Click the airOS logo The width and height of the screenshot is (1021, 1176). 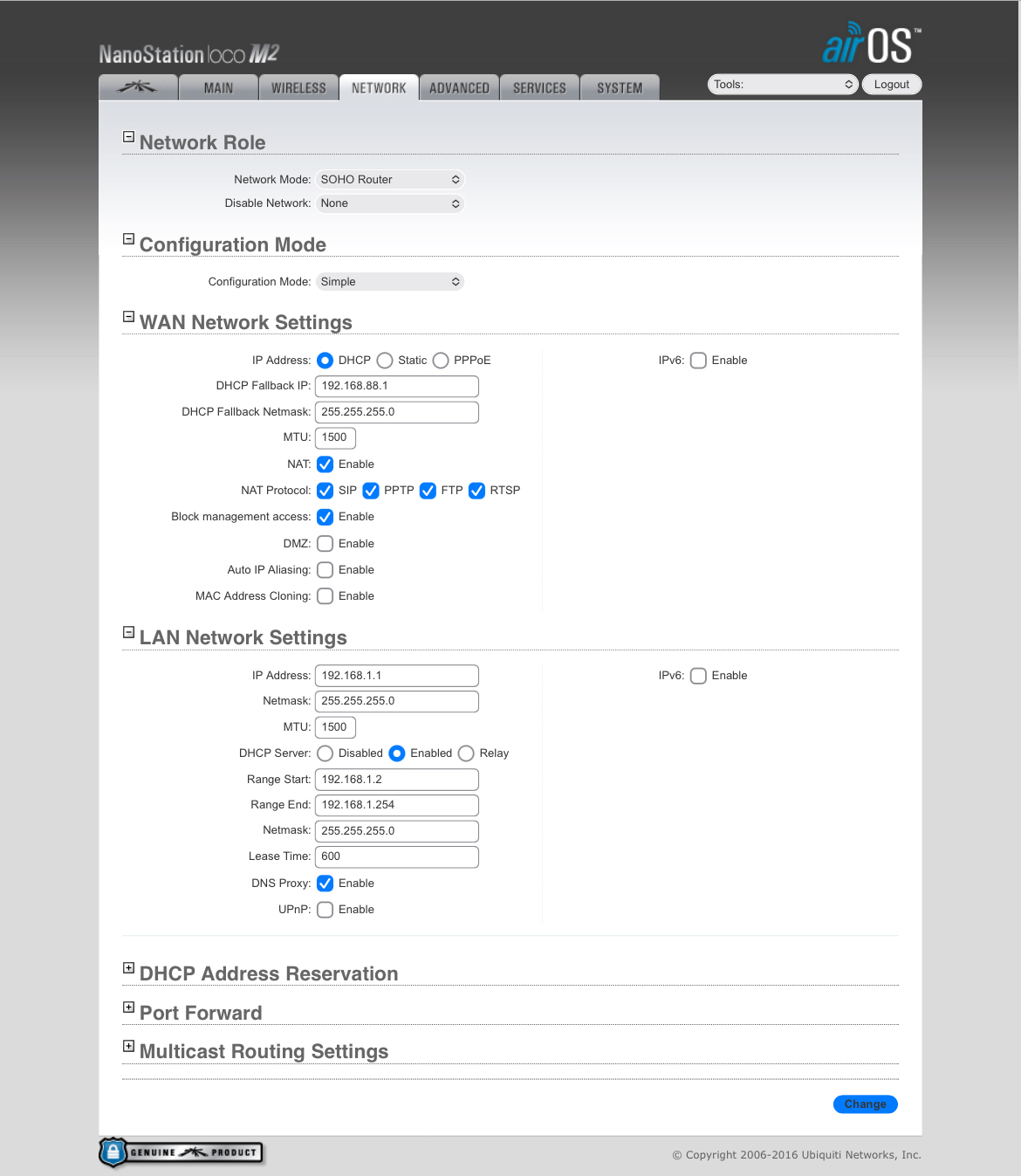871,44
